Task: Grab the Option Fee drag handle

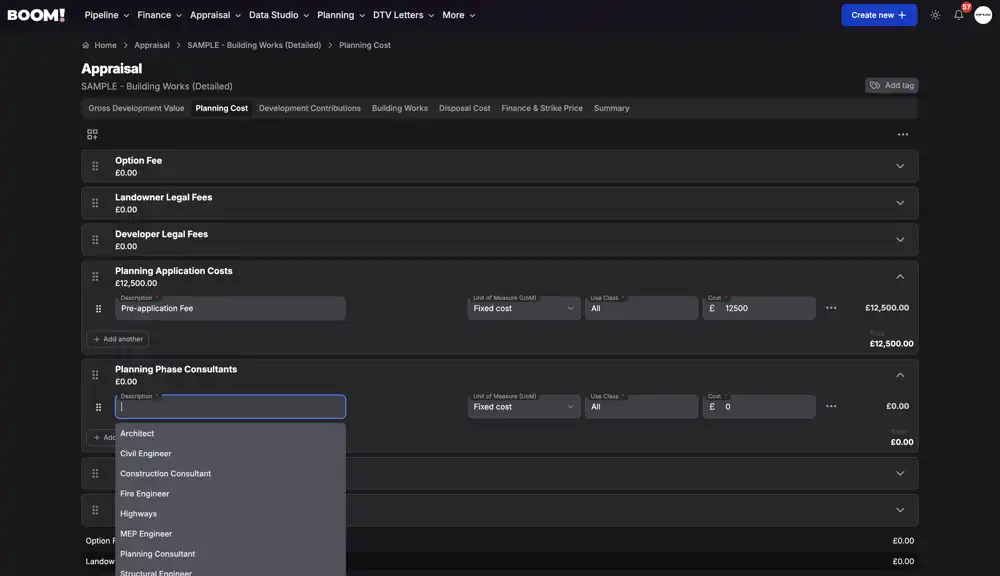Action: coord(95,166)
